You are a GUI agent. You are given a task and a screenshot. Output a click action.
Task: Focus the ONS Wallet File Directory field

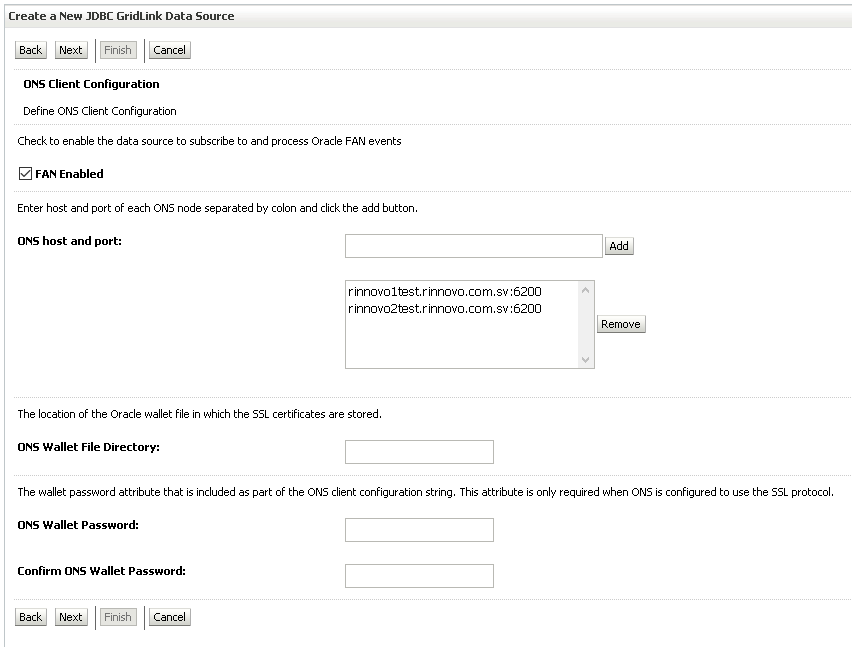click(x=419, y=452)
